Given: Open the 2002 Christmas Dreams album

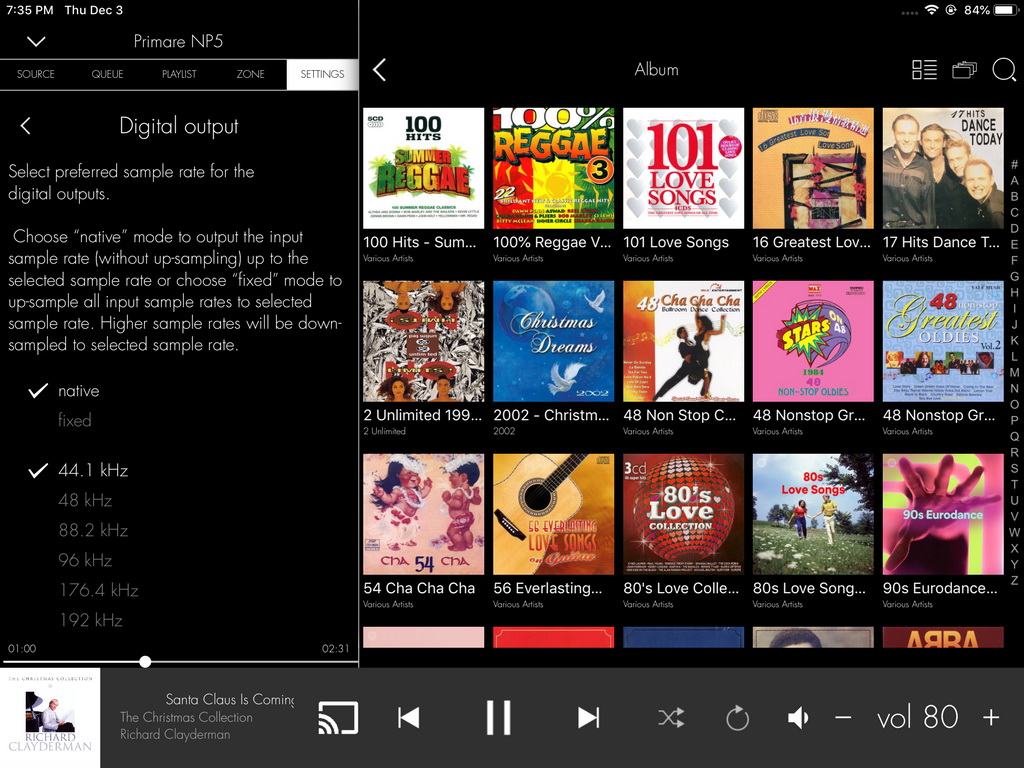Looking at the screenshot, I should tap(554, 342).
